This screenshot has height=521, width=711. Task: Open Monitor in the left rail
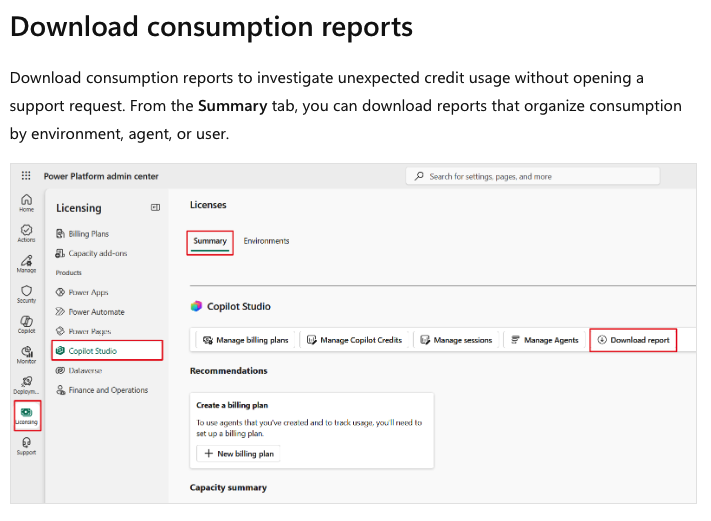pos(26,355)
